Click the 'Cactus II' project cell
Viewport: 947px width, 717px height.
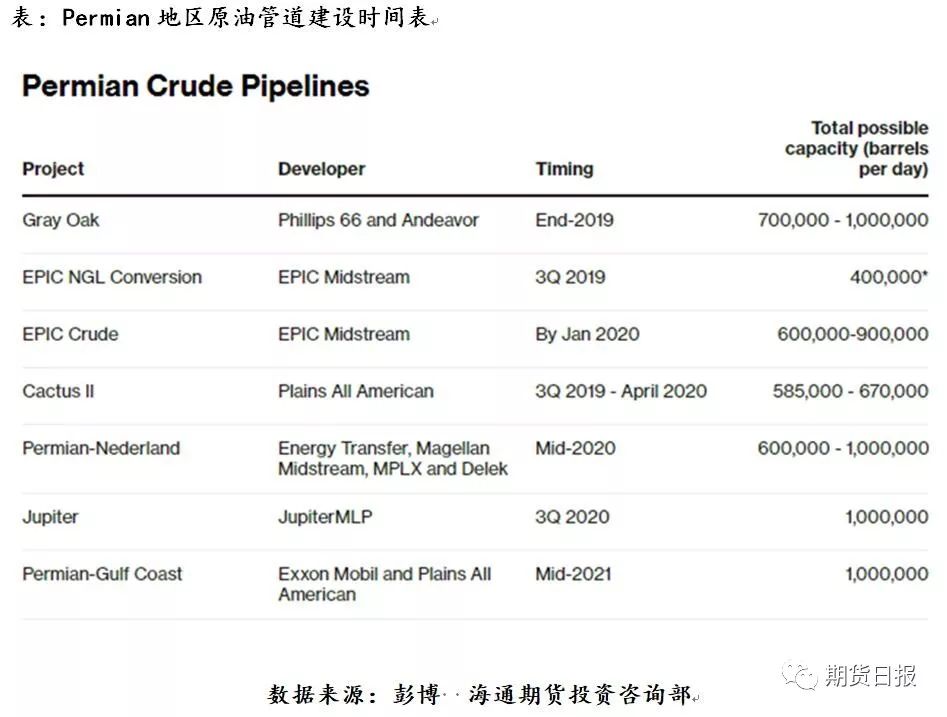[x=58, y=391]
